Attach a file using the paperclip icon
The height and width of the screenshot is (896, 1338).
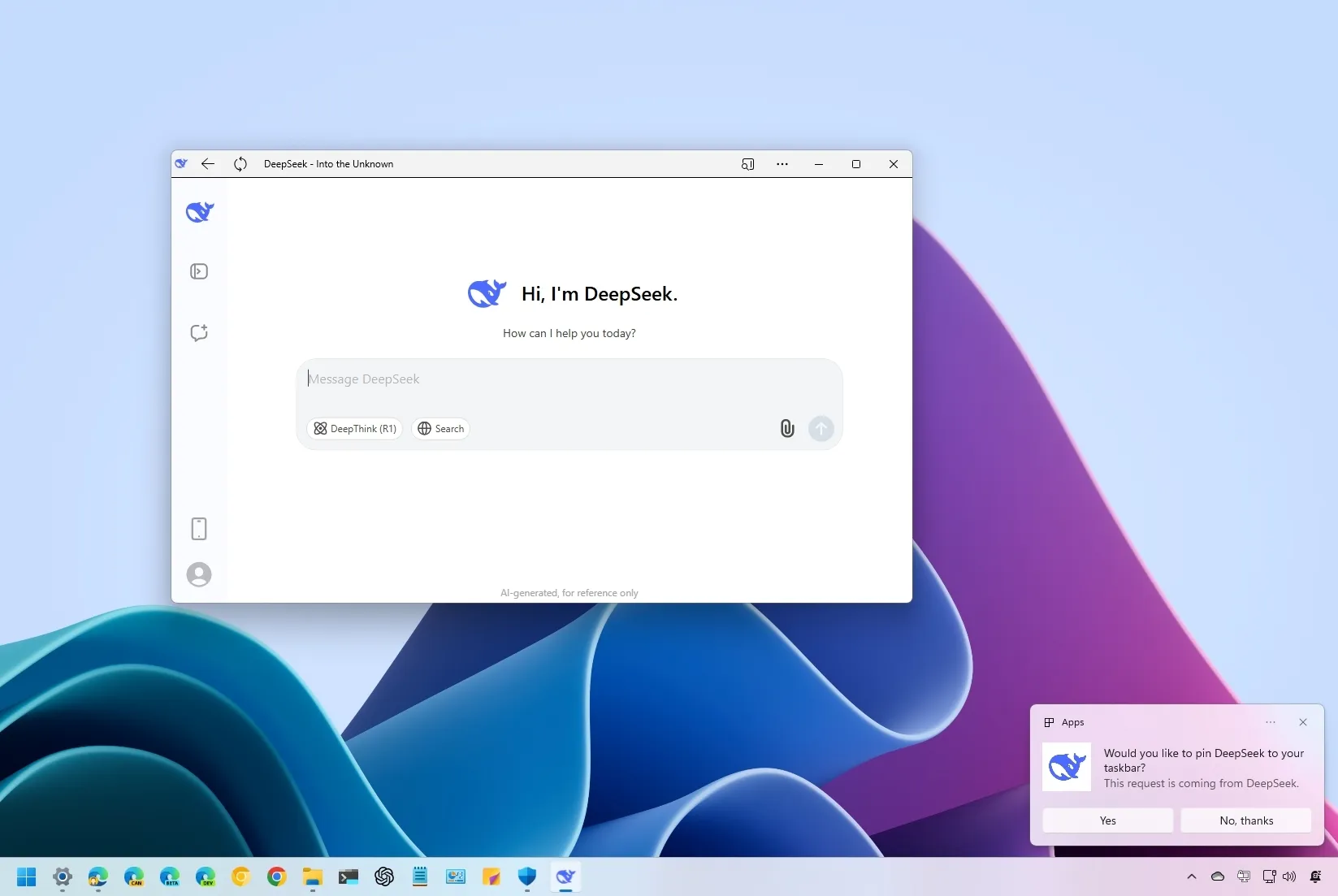coord(786,428)
